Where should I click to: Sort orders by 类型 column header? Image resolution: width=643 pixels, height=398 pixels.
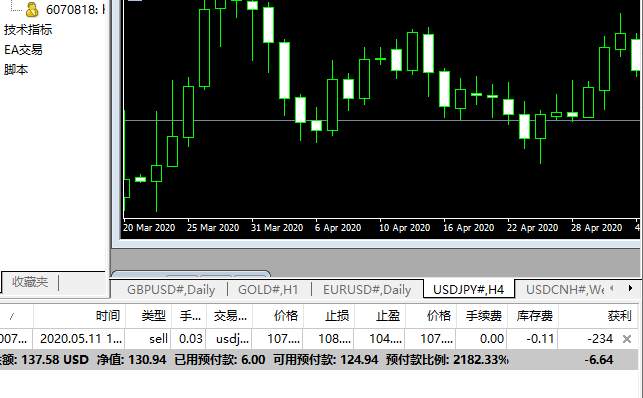click(153, 316)
